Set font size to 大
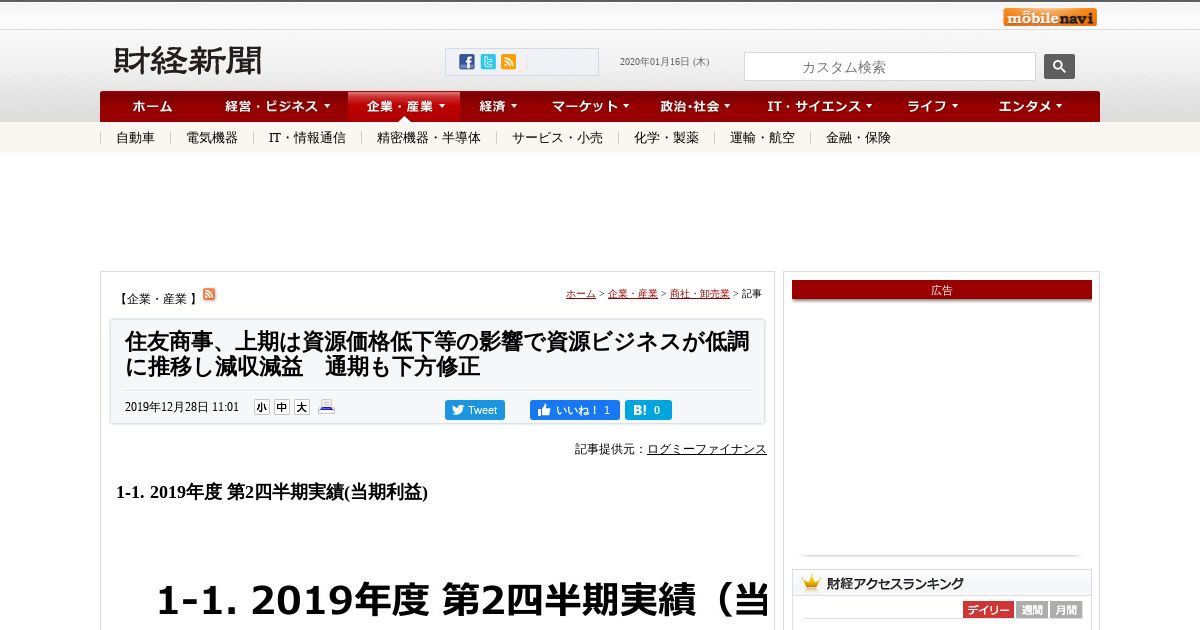This screenshot has height=630, width=1200. tap(302, 407)
